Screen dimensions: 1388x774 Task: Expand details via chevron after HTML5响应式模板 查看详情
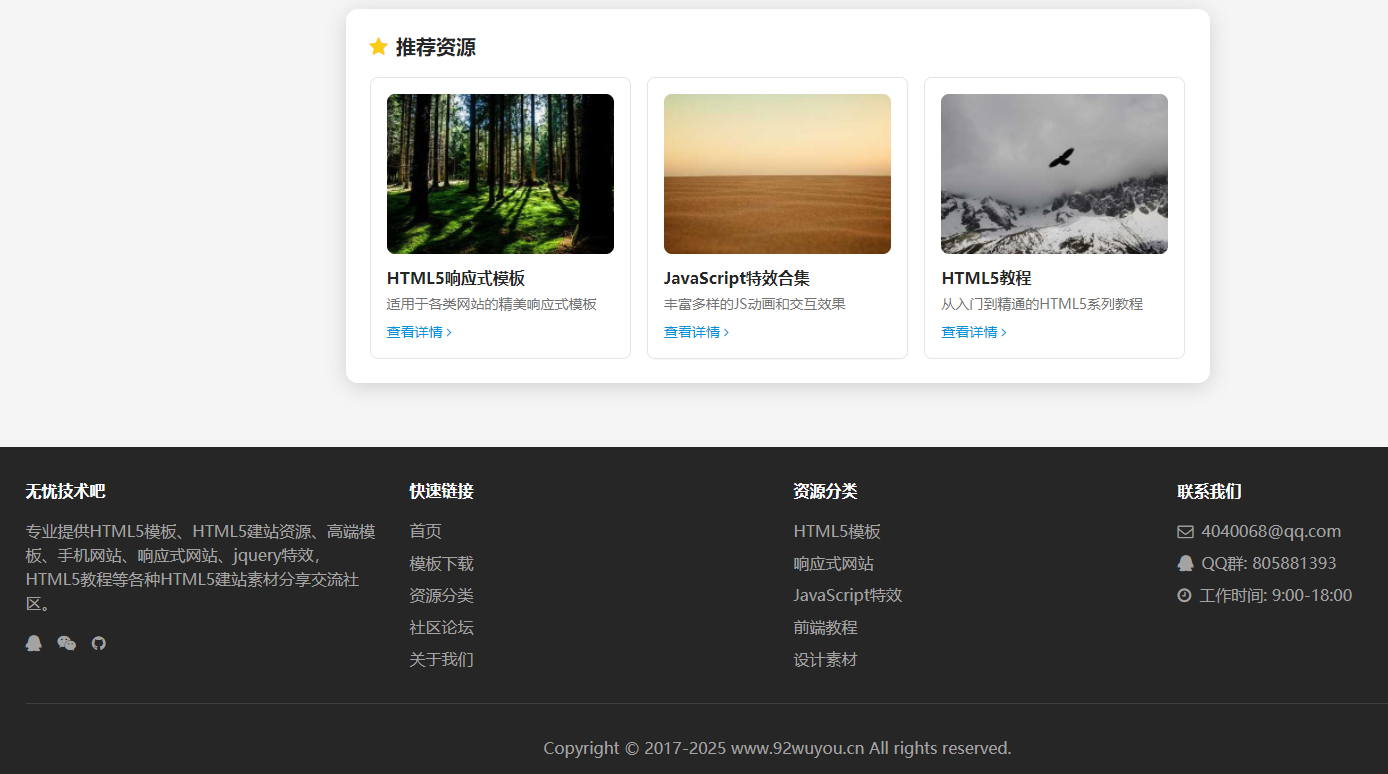pyautogui.click(x=451, y=331)
